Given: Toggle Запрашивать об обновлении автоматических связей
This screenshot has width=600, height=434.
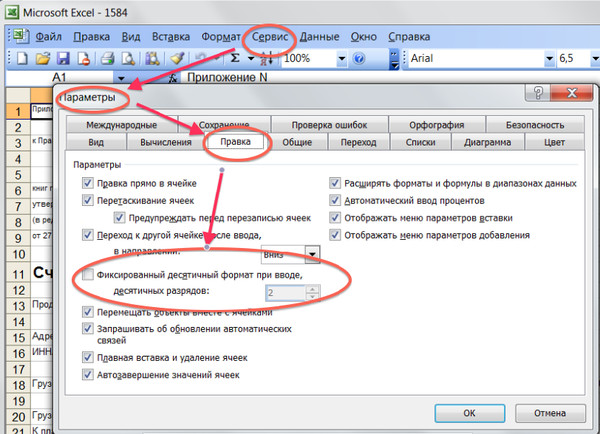Looking at the screenshot, I should pyautogui.click(x=88, y=329).
